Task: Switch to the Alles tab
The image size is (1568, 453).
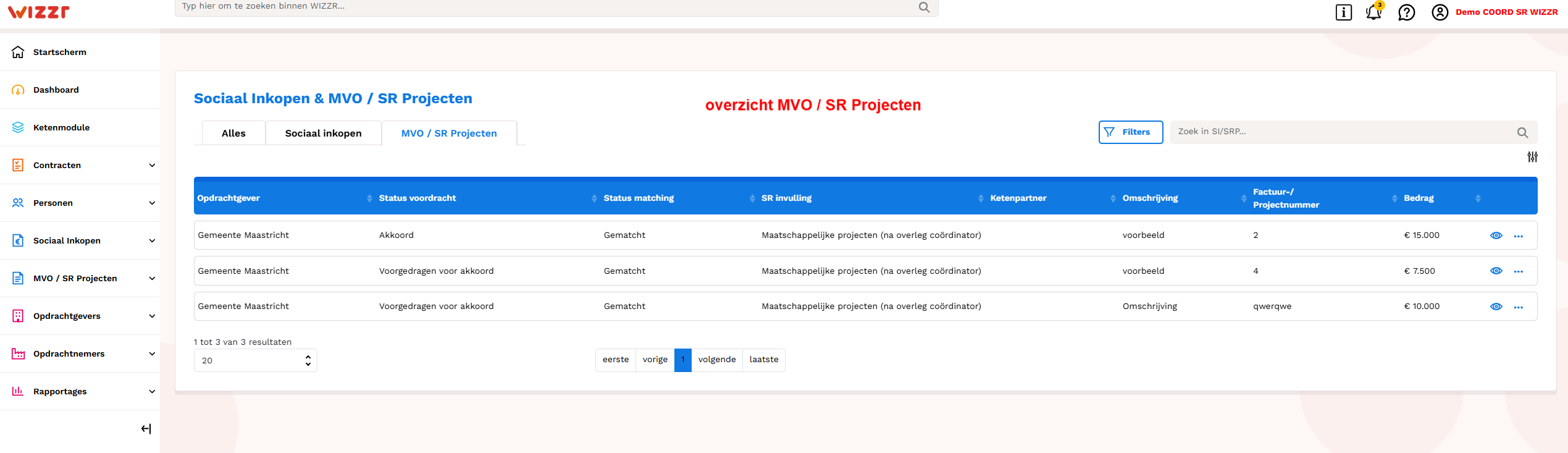Action: tap(233, 133)
